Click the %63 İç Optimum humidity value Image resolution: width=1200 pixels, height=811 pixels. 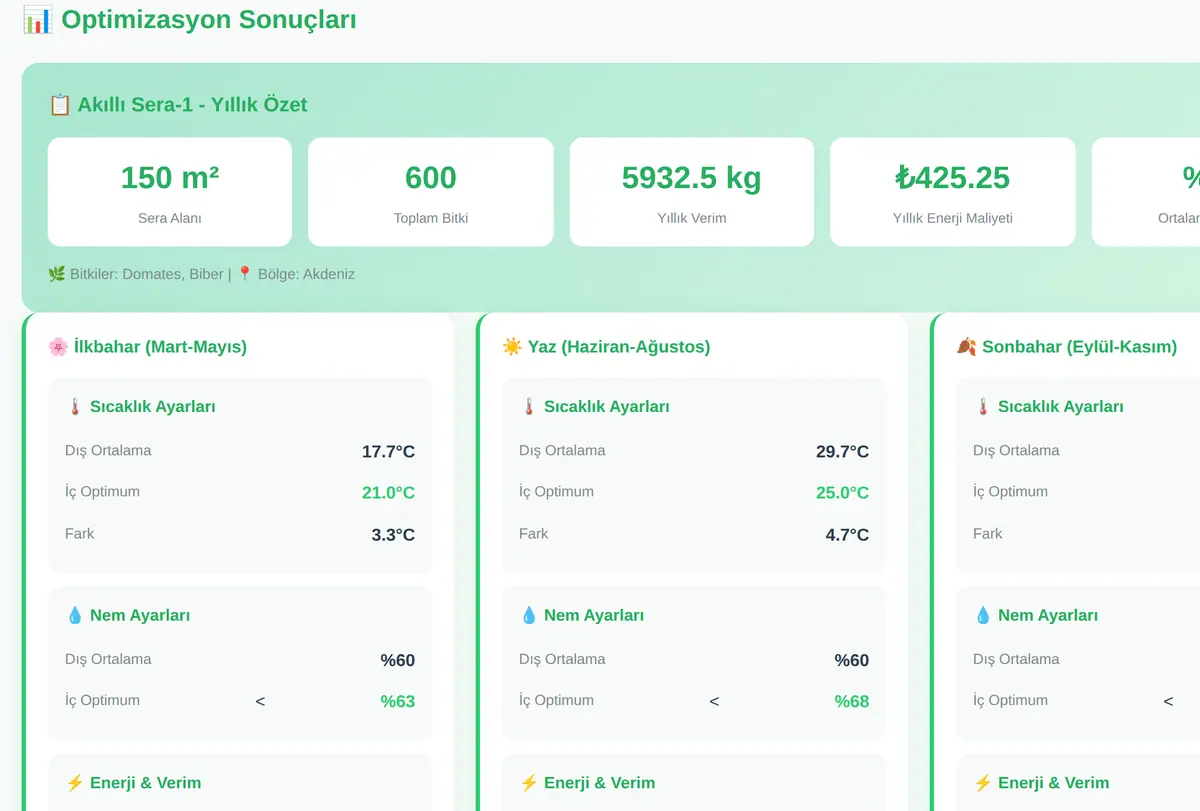[x=398, y=701]
